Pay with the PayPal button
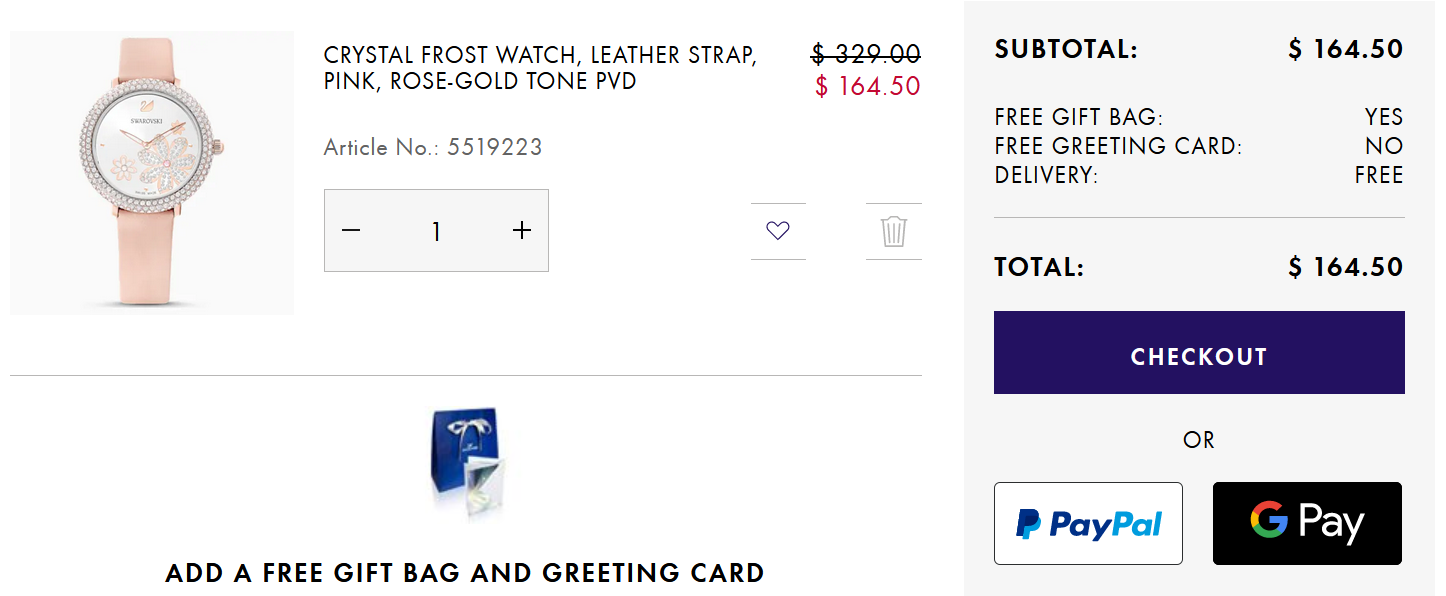1446x596 pixels. [x=1088, y=524]
